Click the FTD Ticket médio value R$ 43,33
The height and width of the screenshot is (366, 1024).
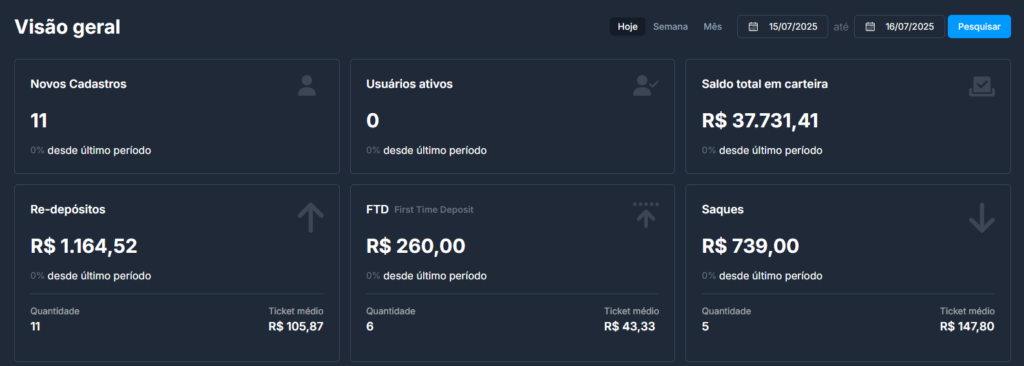630,326
